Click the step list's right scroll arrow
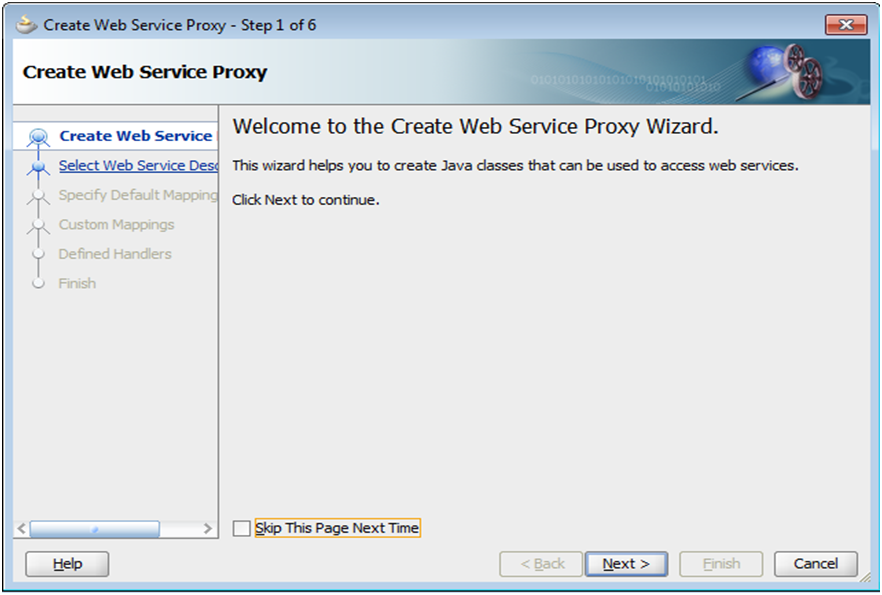 point(207,528)
